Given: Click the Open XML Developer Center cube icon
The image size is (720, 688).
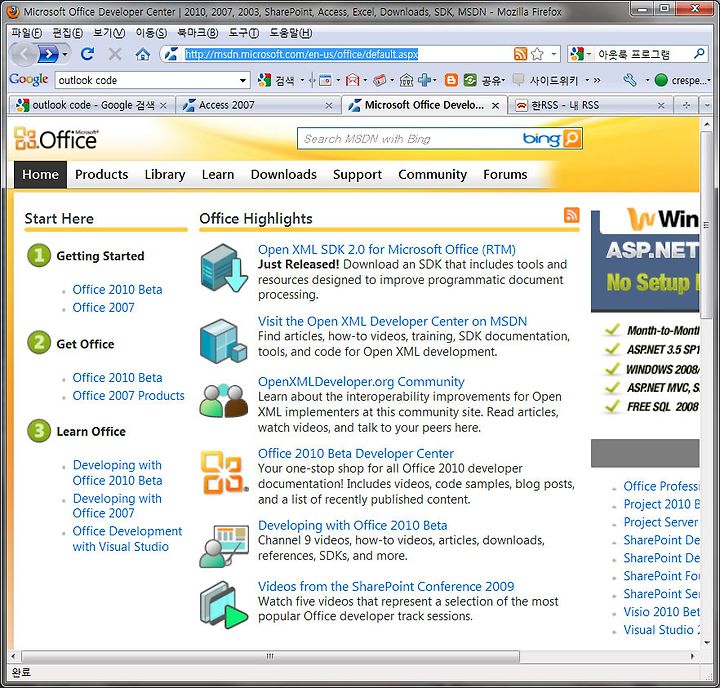Looking at the screenshot, I should pos(224,341).
